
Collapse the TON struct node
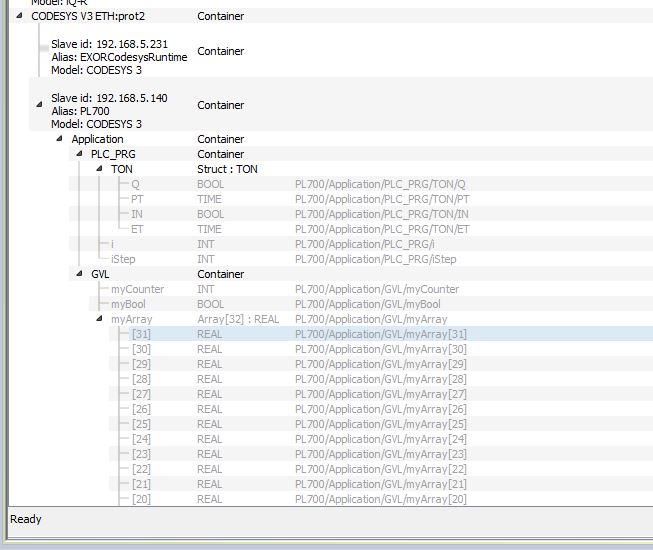[99, 169]
